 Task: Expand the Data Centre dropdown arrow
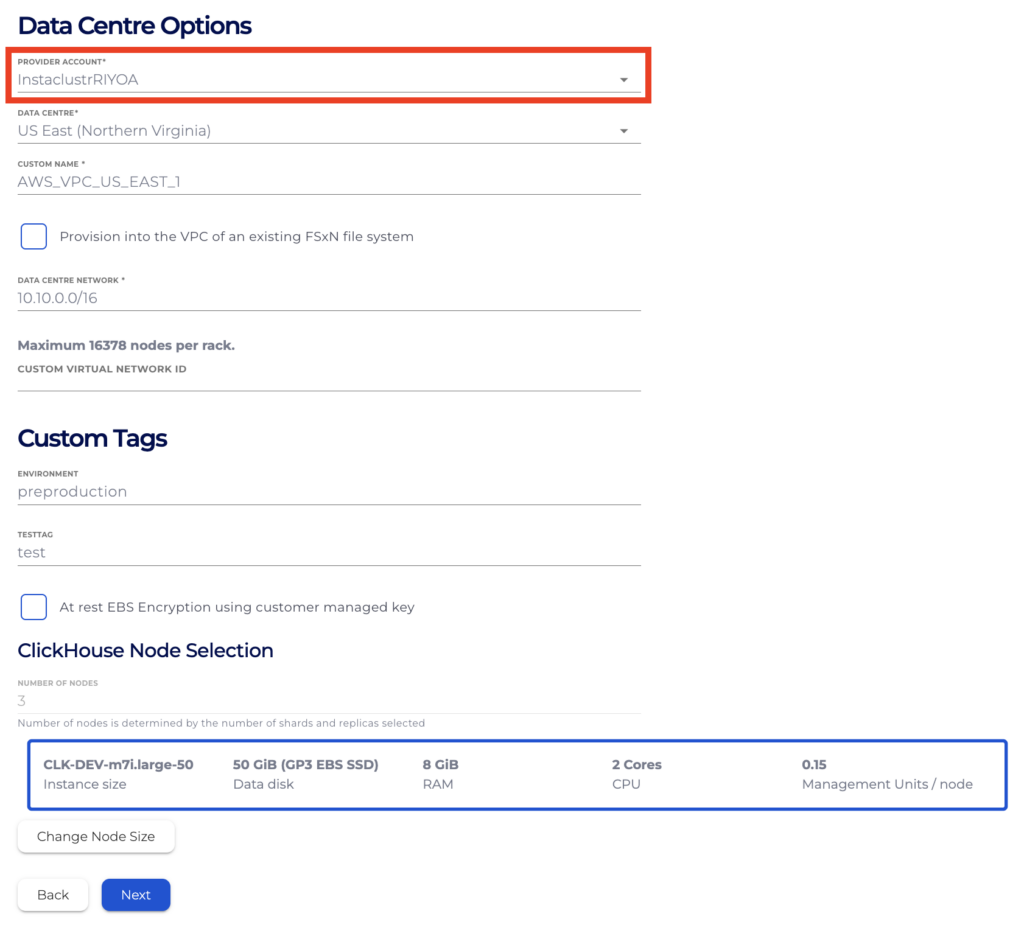pos(624,131)
